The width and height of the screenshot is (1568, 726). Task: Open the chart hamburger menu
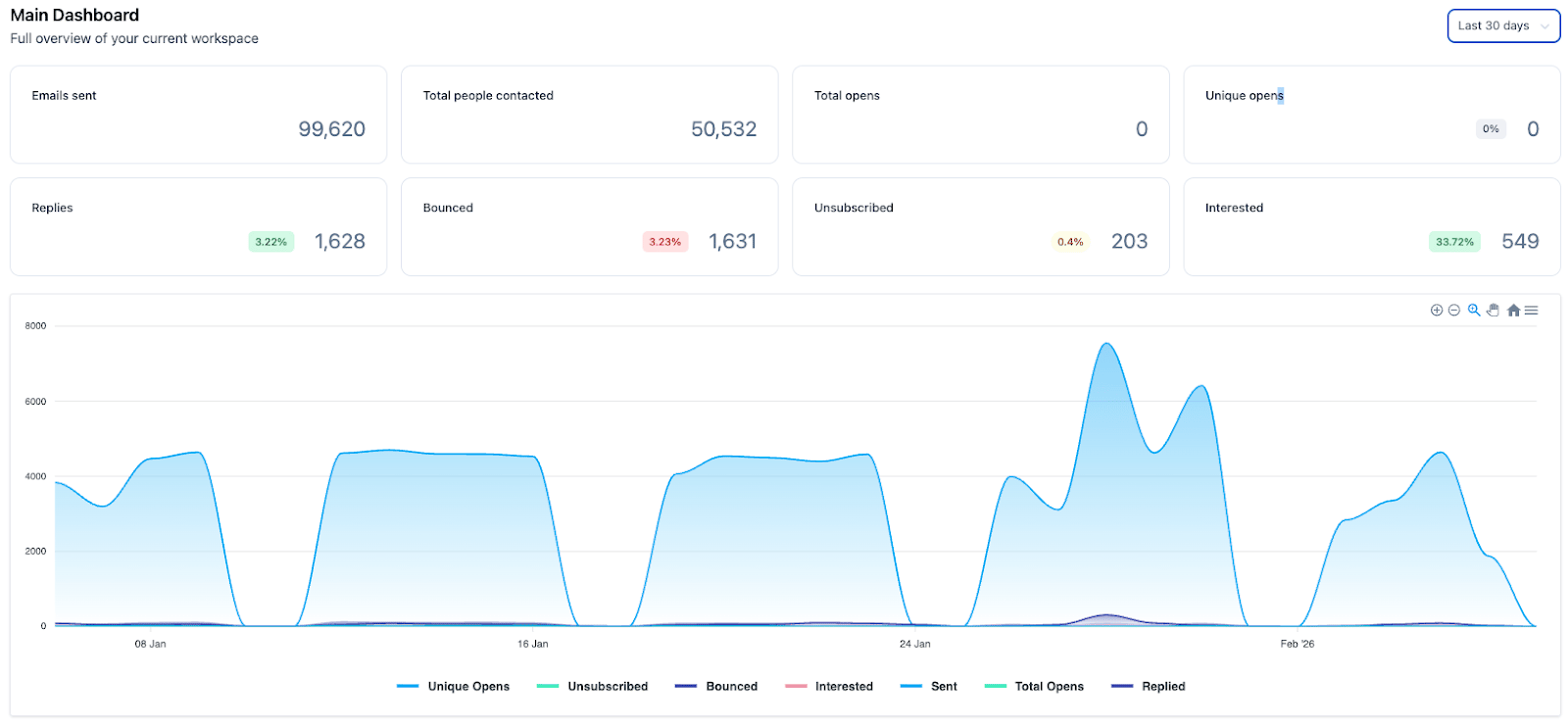click(1532, 311)
